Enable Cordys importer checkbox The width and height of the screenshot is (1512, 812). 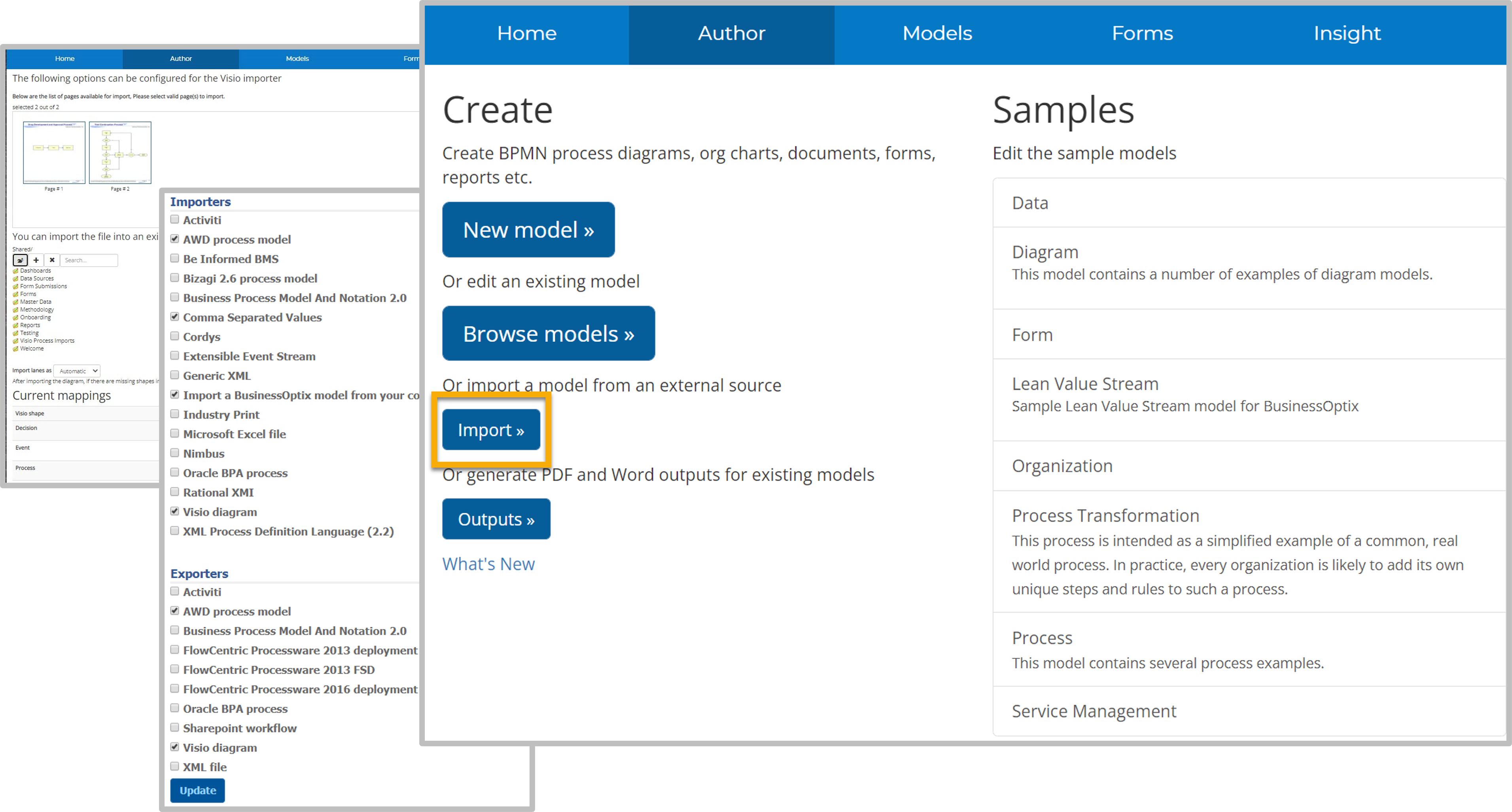(x=174, y=336)
